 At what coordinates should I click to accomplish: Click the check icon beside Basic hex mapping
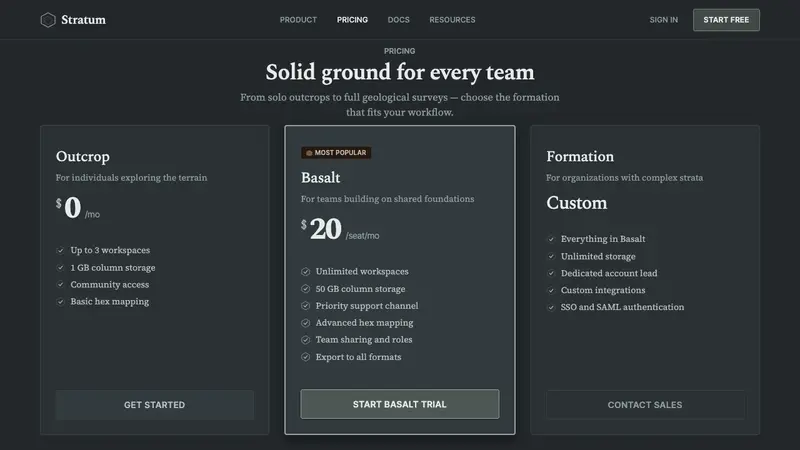(60, 302)
